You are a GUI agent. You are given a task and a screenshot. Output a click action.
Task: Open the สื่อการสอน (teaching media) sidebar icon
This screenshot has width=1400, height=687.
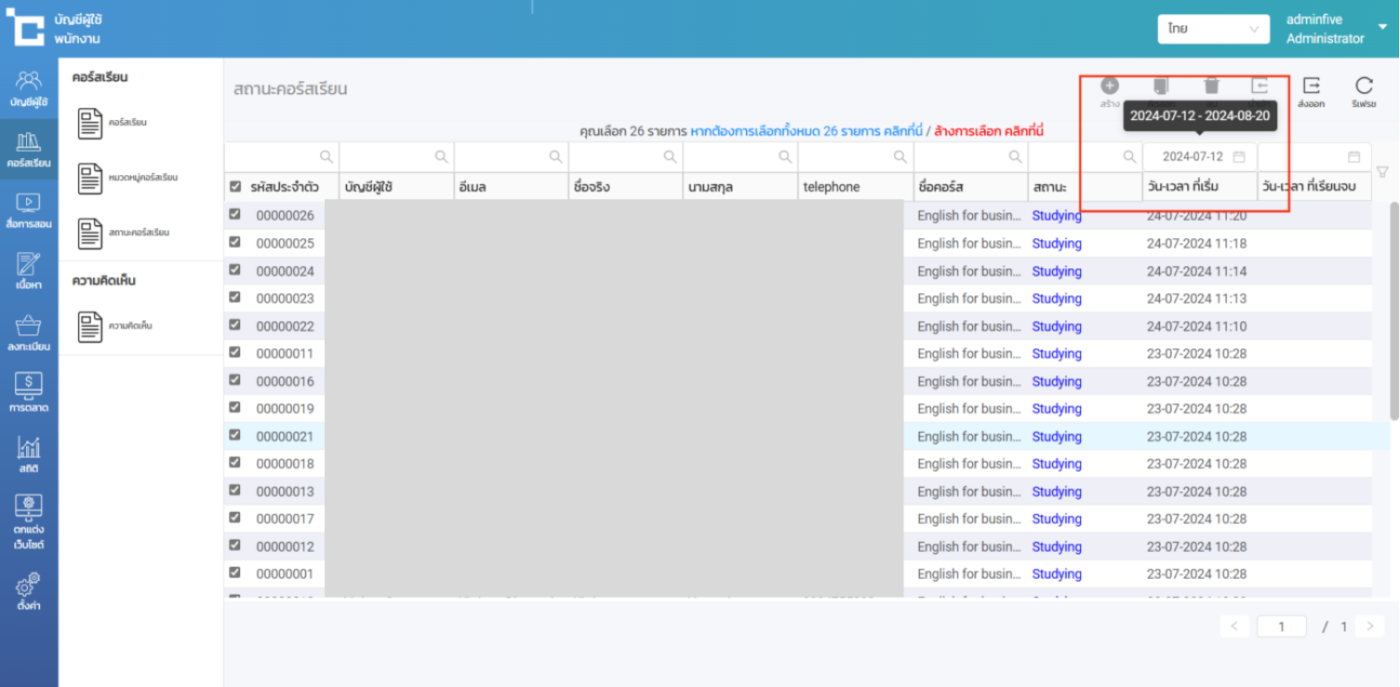tap(29, 210)
